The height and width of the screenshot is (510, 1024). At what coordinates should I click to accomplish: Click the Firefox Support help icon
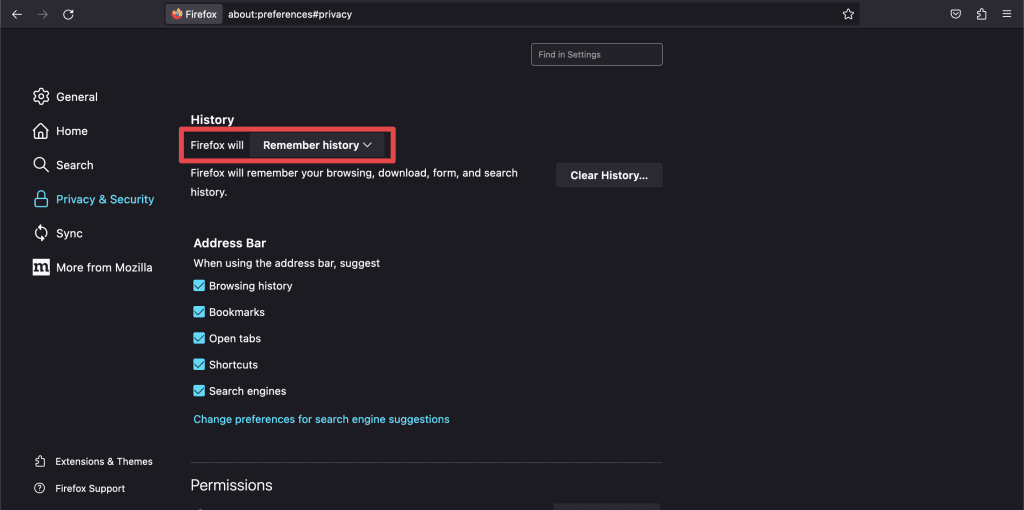(40, 489)
